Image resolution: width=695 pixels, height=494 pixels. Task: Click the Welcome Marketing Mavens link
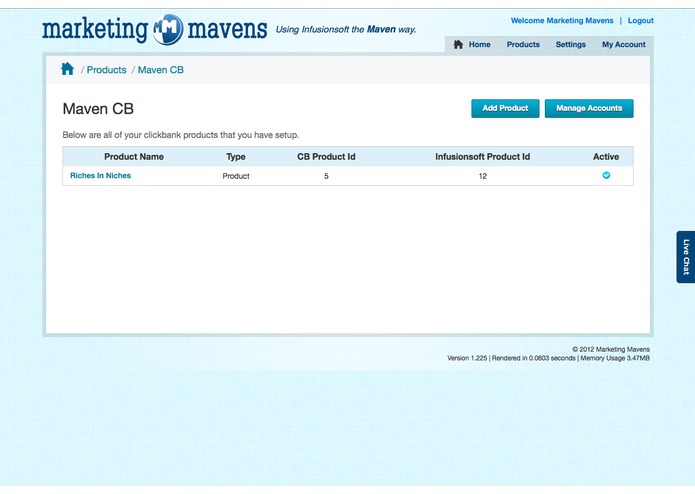tap(562, 20)
